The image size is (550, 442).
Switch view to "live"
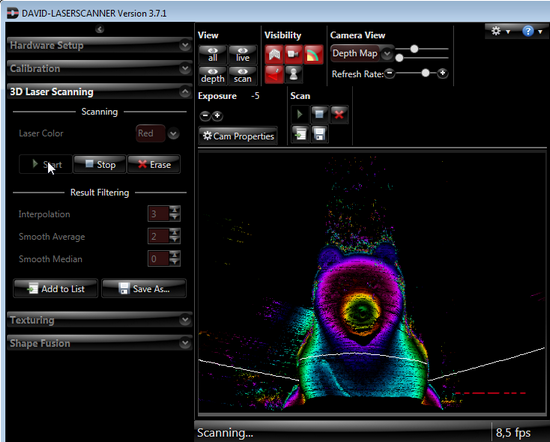[242, 55]
